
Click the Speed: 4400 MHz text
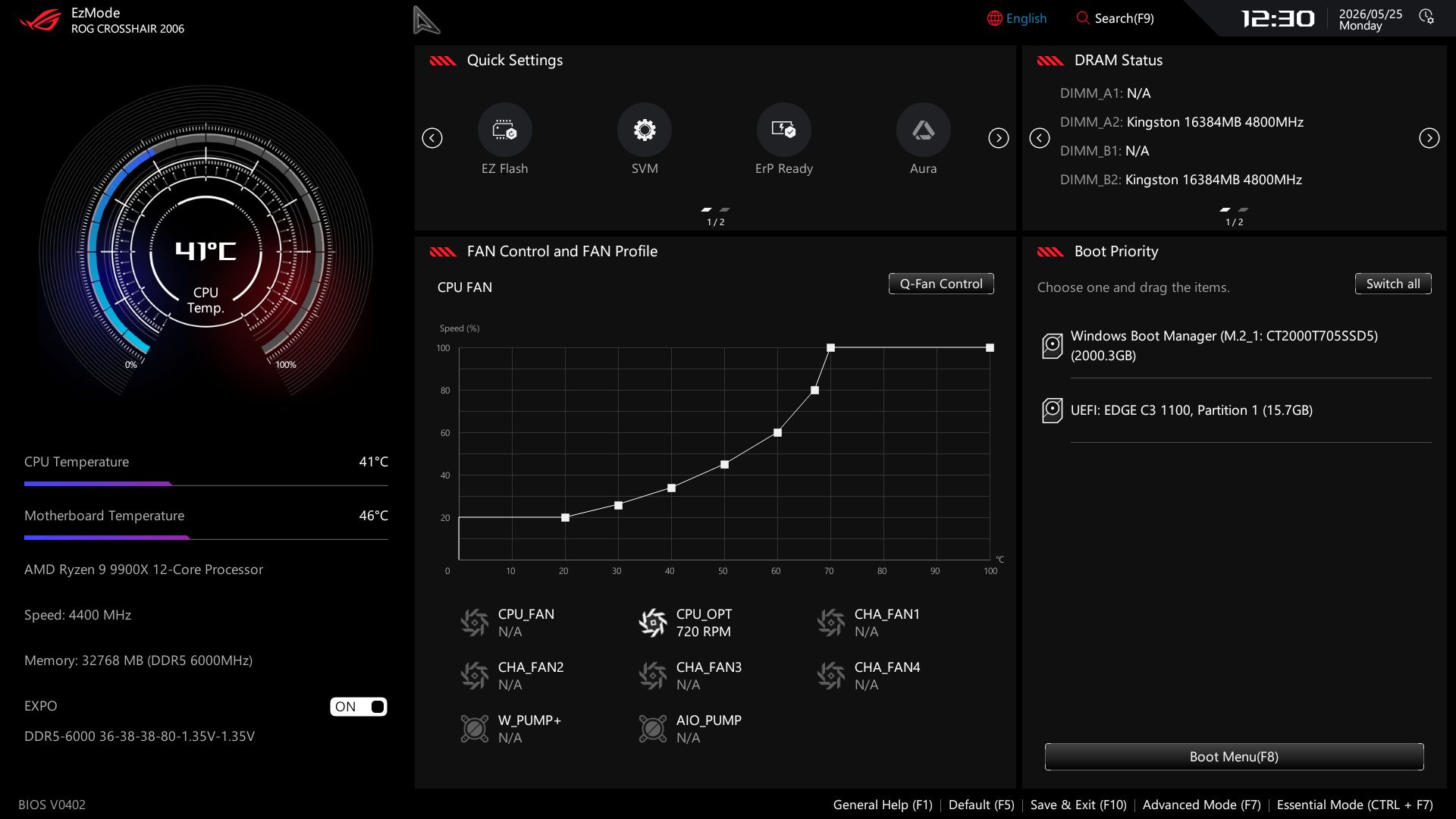point(77,615)
